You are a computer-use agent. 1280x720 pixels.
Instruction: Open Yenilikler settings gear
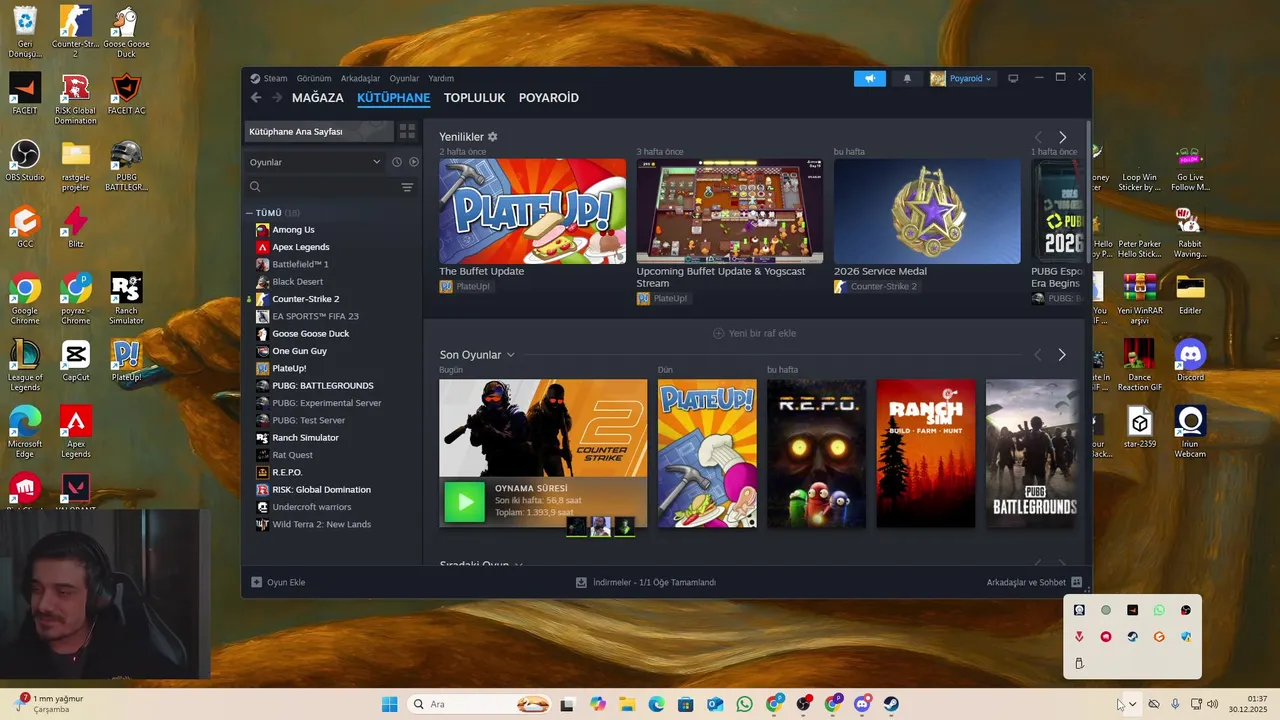click(492, 137)
